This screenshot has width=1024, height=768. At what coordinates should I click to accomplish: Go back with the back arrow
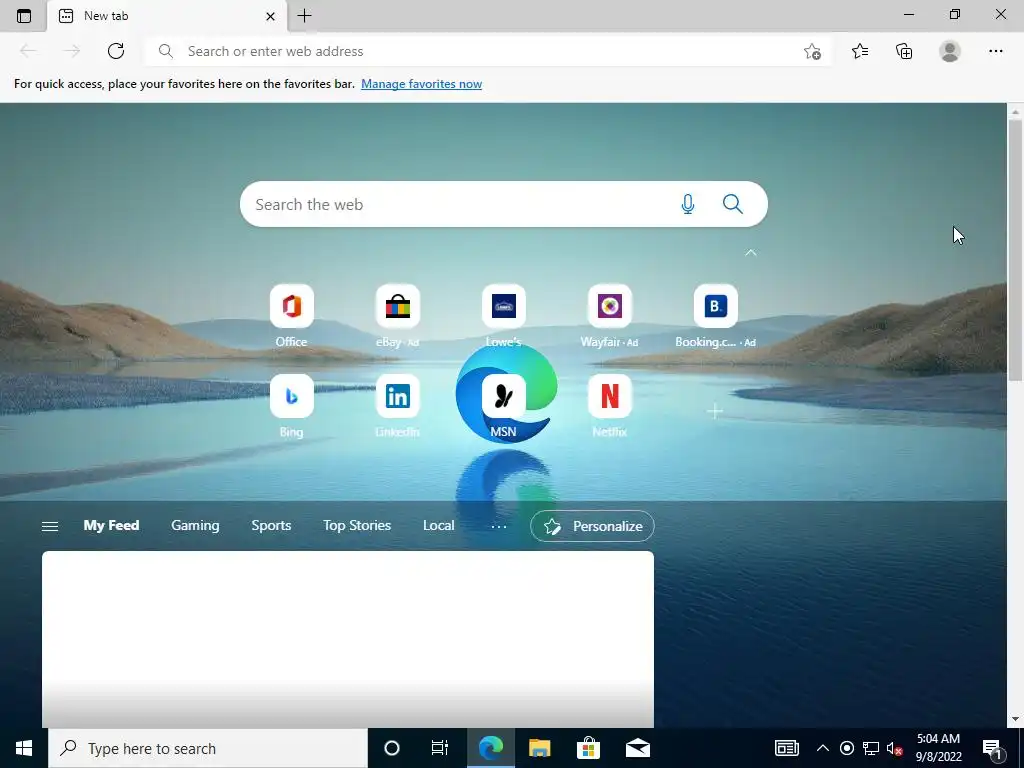click(x=28, y=51)
